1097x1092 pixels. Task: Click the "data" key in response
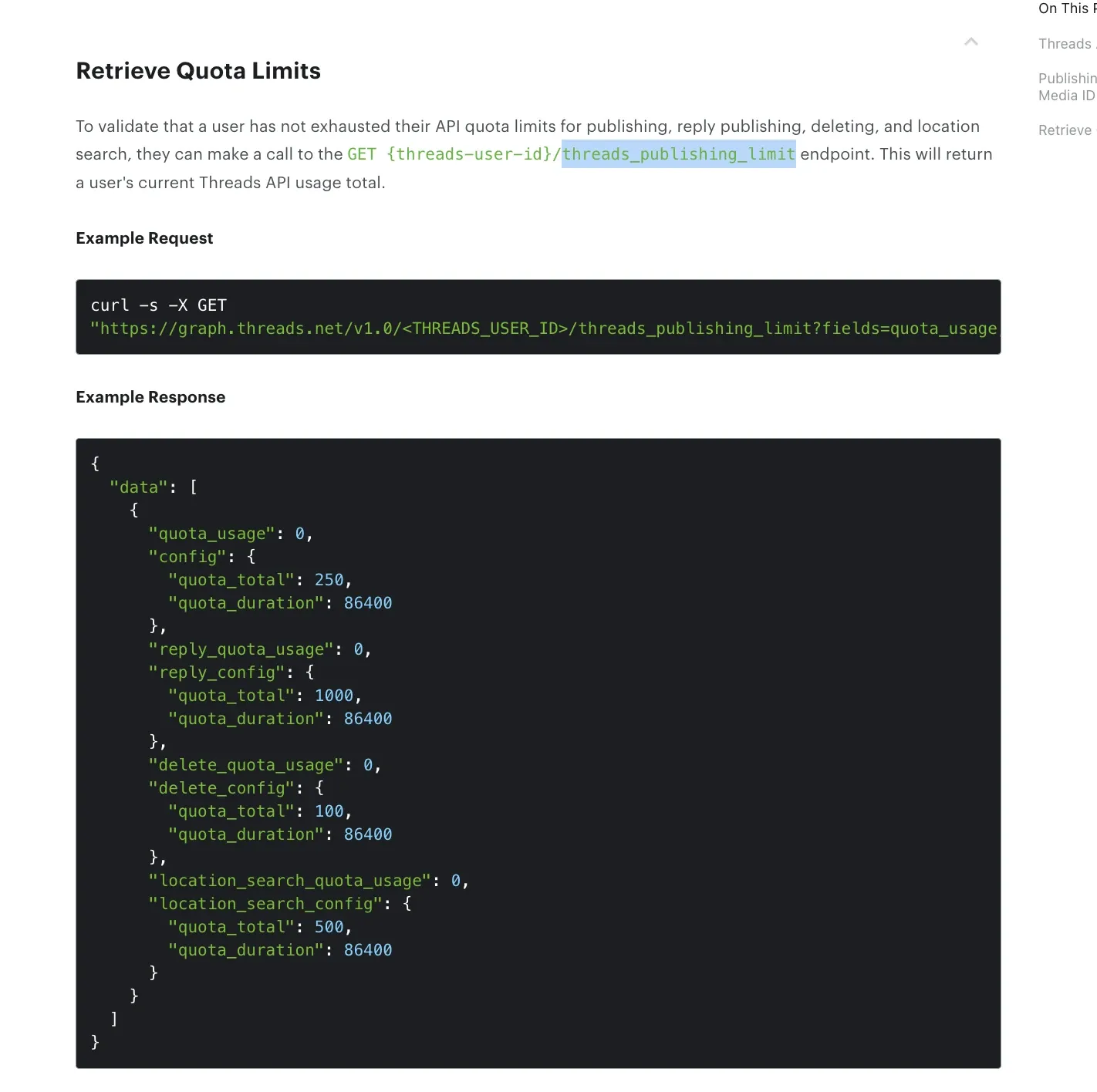[139, 487]
